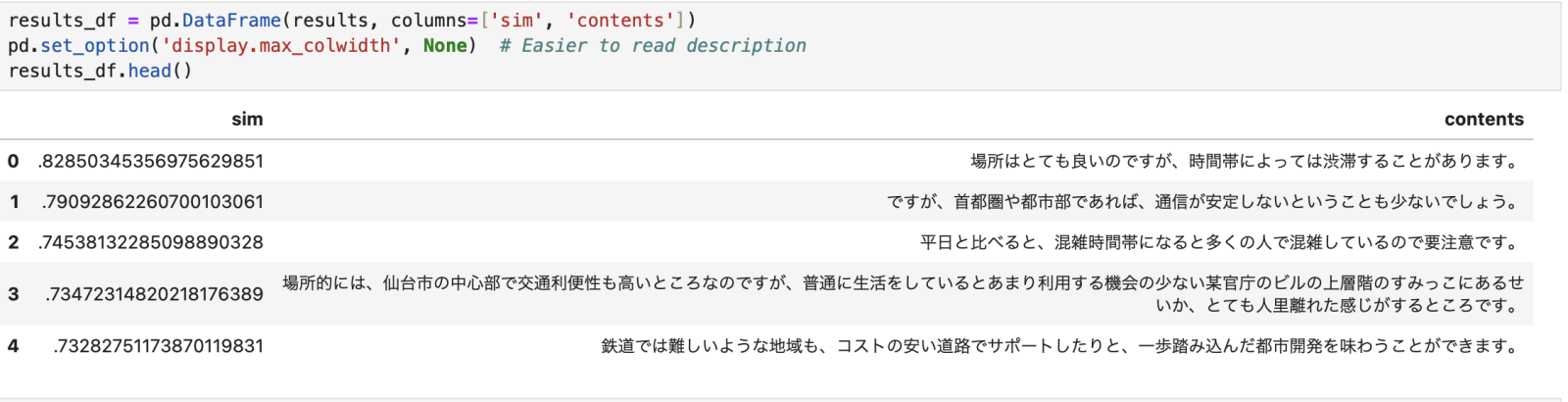Click the 'contents' column header
1568x402 pixels.
click(1484, 120)
